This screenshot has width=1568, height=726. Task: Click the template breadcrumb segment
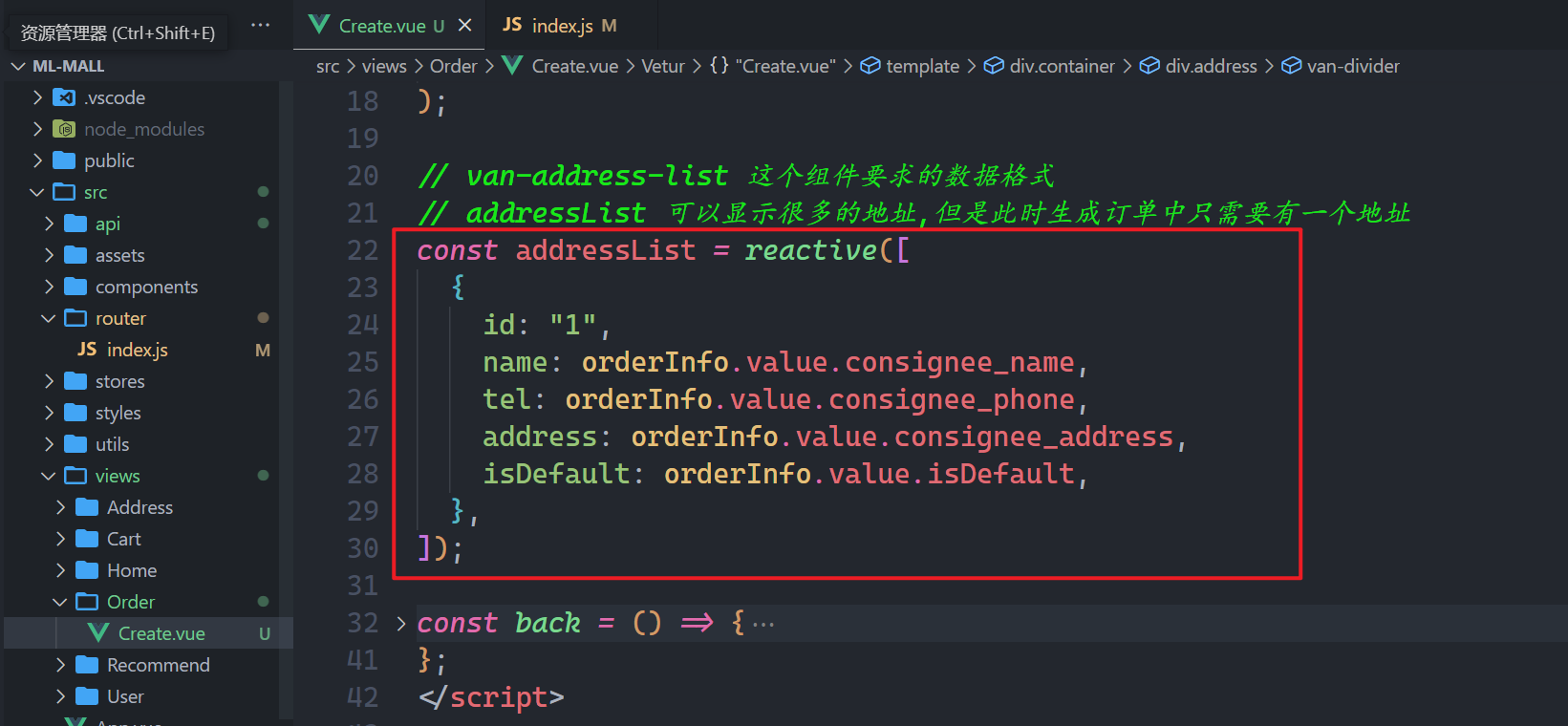point(922,66)
